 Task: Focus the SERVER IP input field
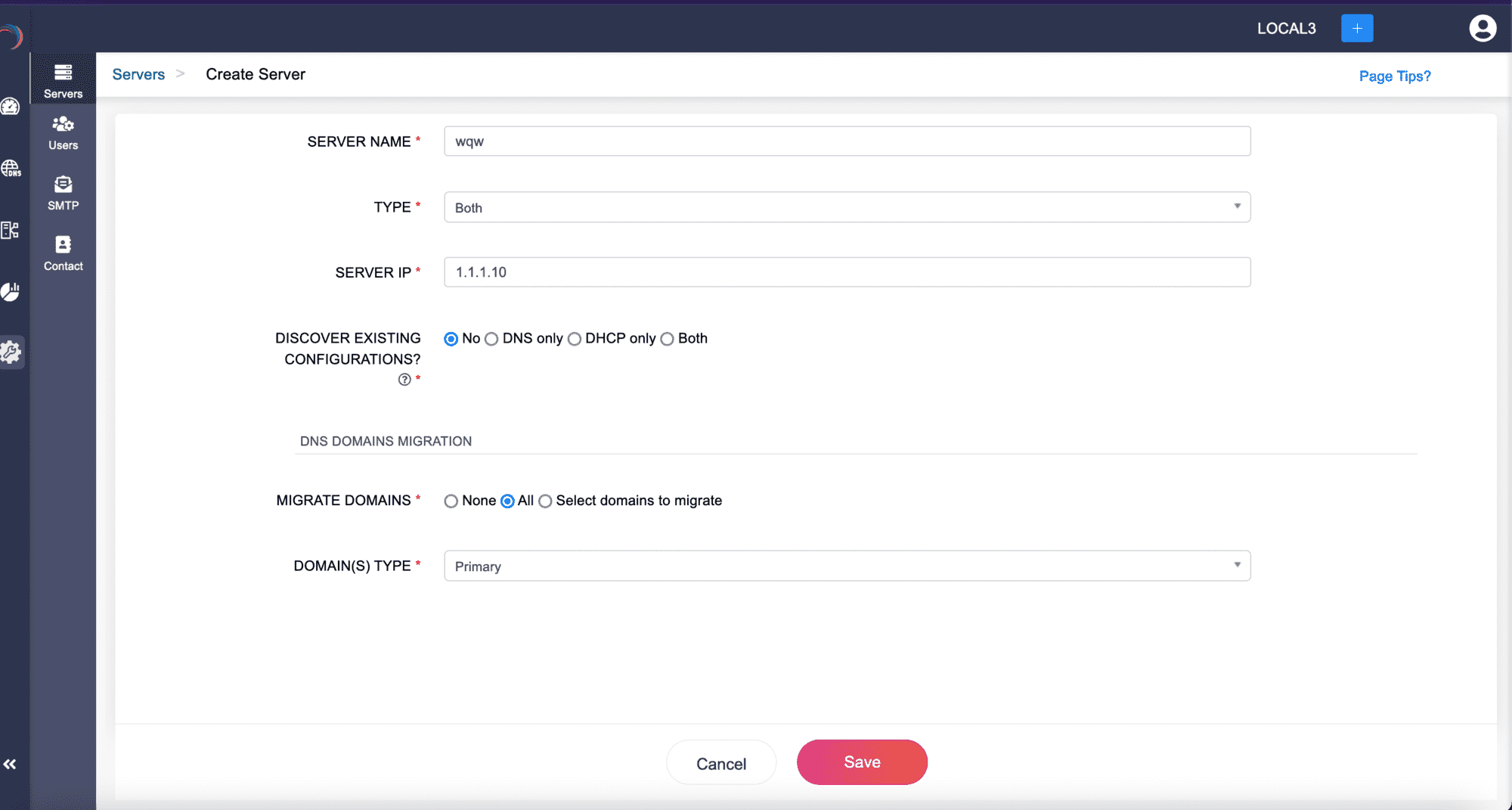847,272
